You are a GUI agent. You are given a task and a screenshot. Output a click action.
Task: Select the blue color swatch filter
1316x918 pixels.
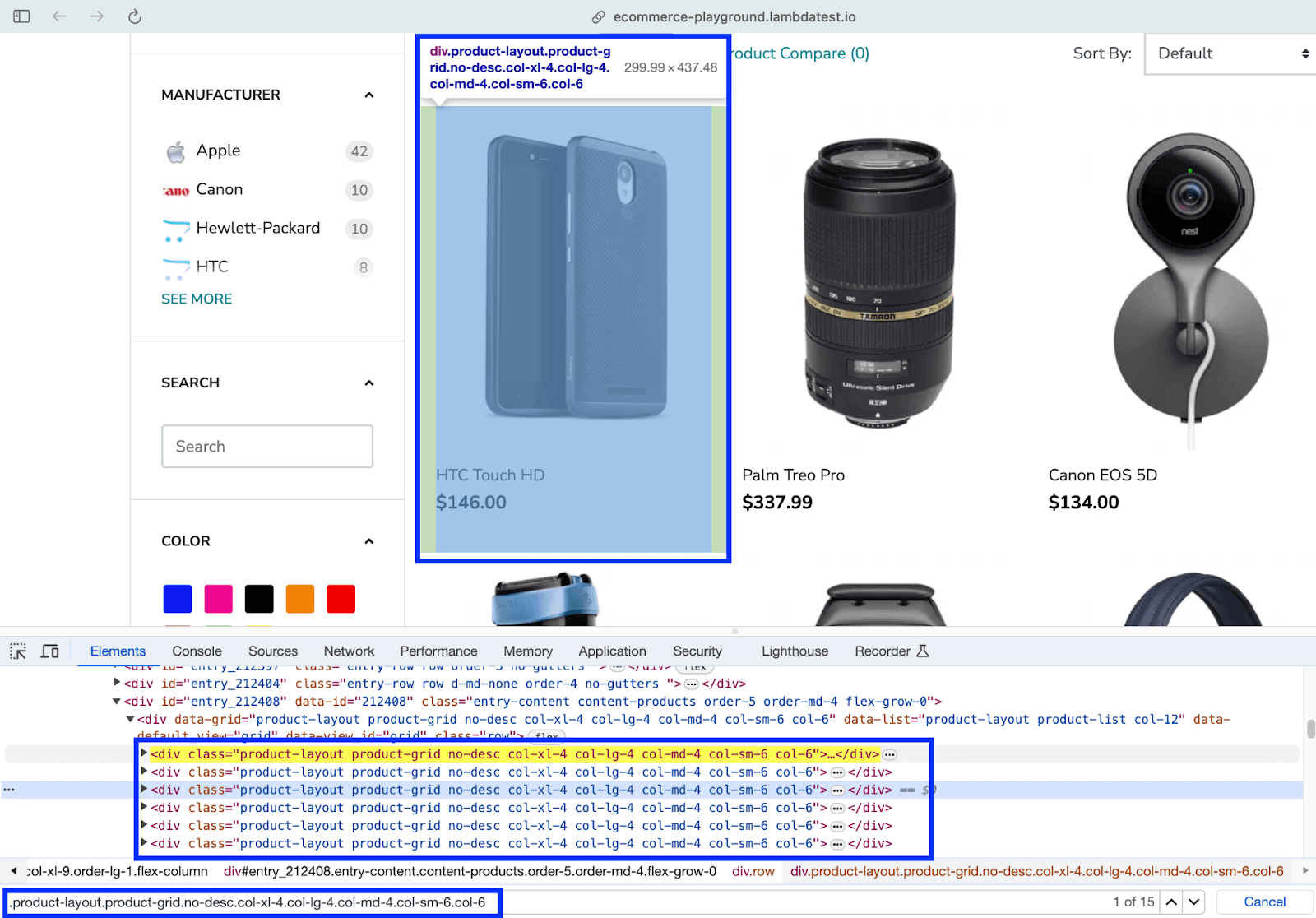click(x=177, y=599)
